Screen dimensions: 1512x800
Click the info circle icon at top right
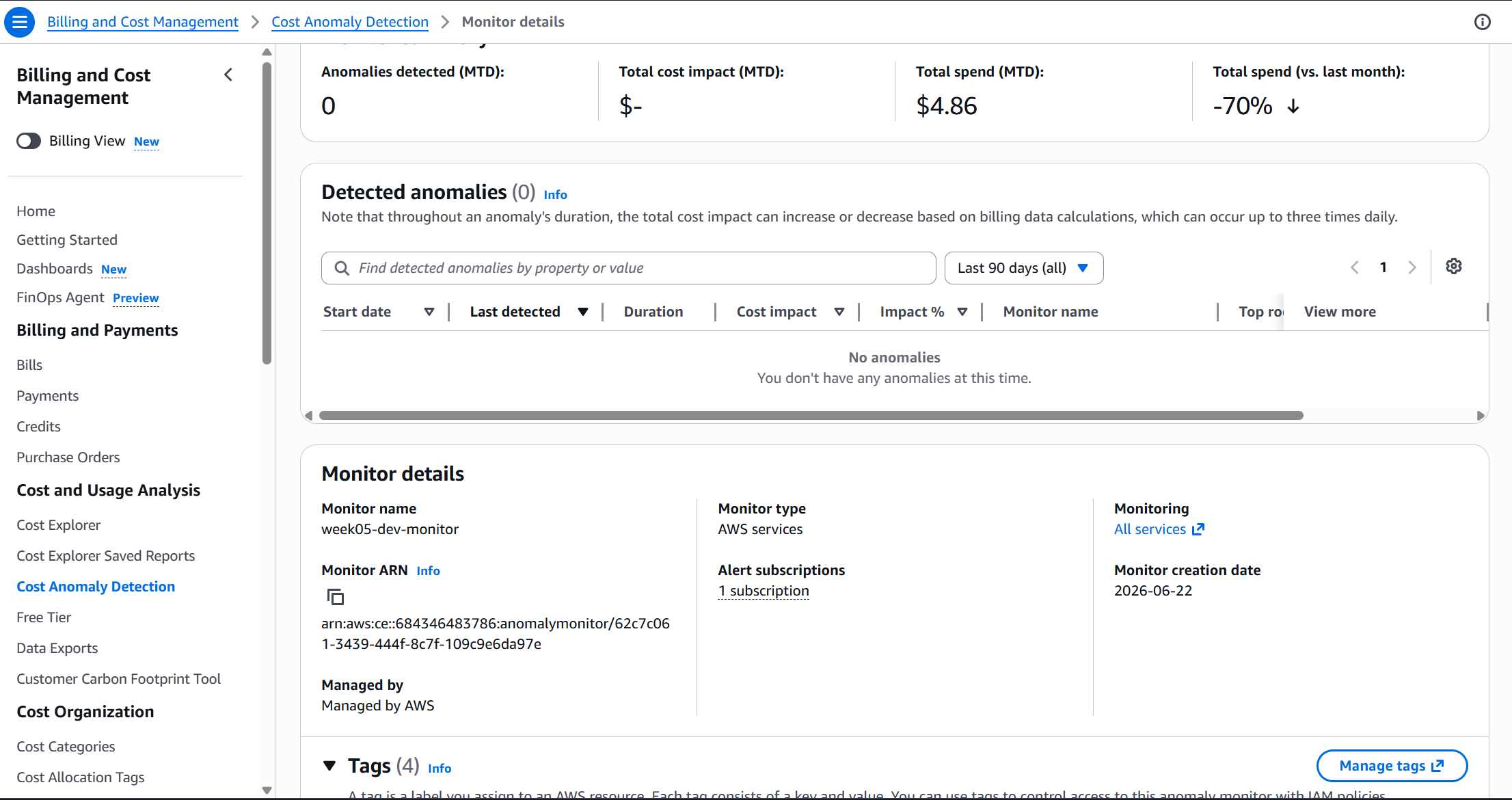(x=1482, y=22)
